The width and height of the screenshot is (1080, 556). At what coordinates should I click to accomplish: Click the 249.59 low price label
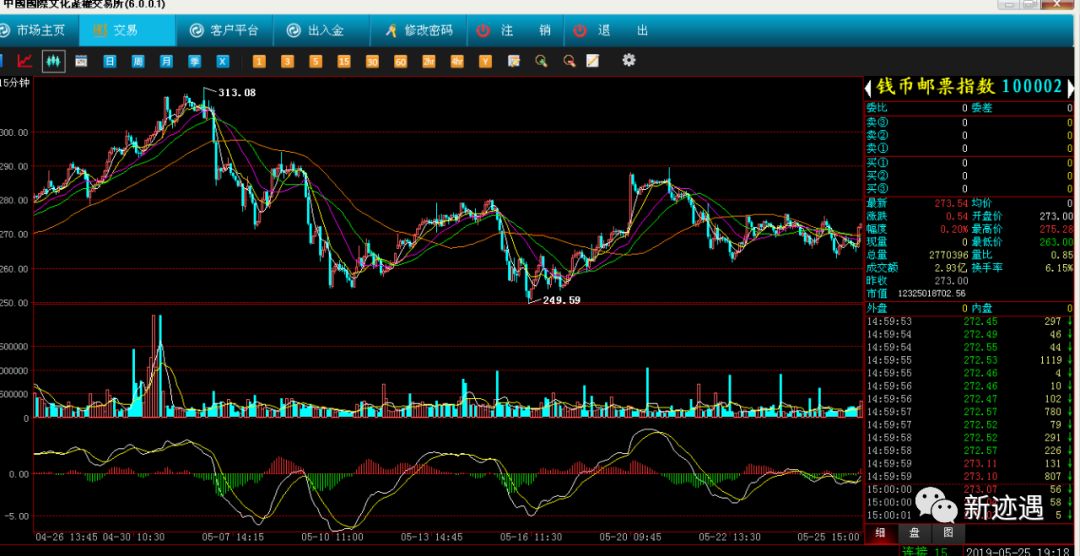561,300
